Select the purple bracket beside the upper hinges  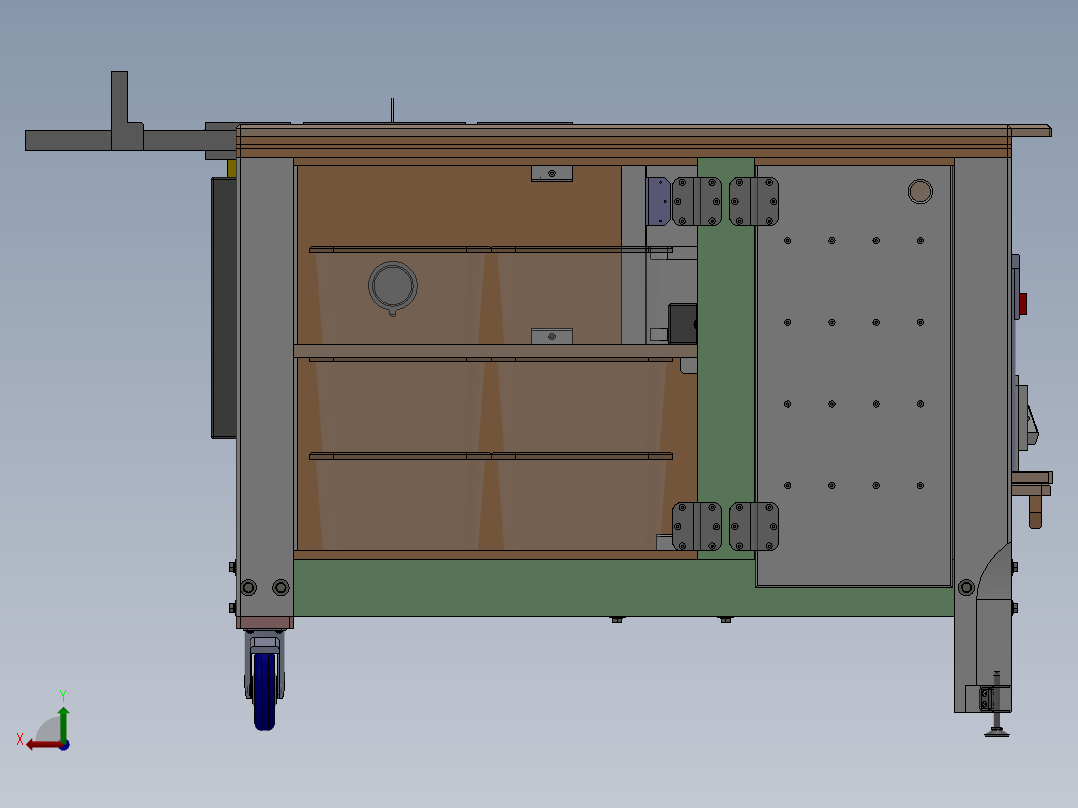coord(658,201)
